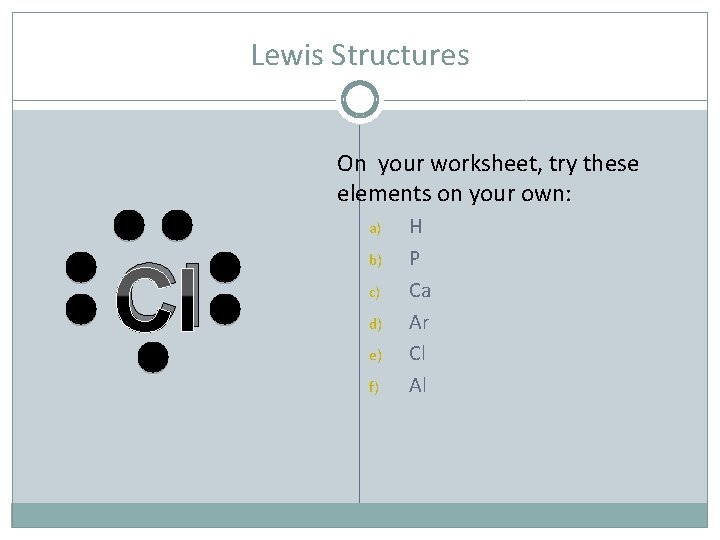The width and height of the screenshot is (720, 540).
Task: Click the lower dot right of Cl
Action: (x=226, y=308)
